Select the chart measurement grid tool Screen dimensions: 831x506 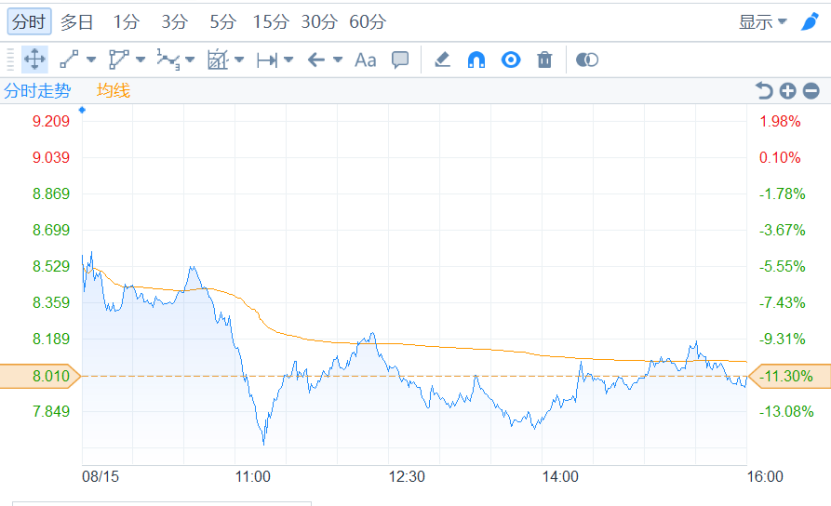[x=218, y=59]
